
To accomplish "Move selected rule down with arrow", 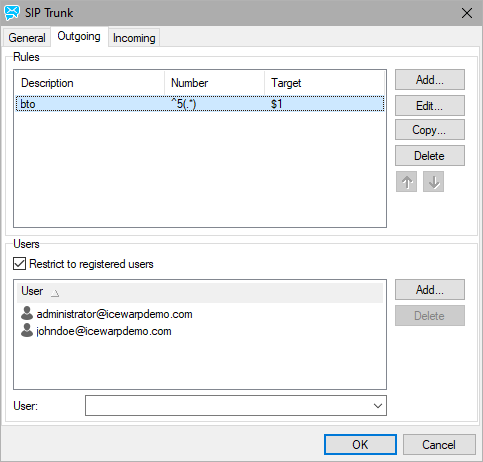I will coord(433,182).
